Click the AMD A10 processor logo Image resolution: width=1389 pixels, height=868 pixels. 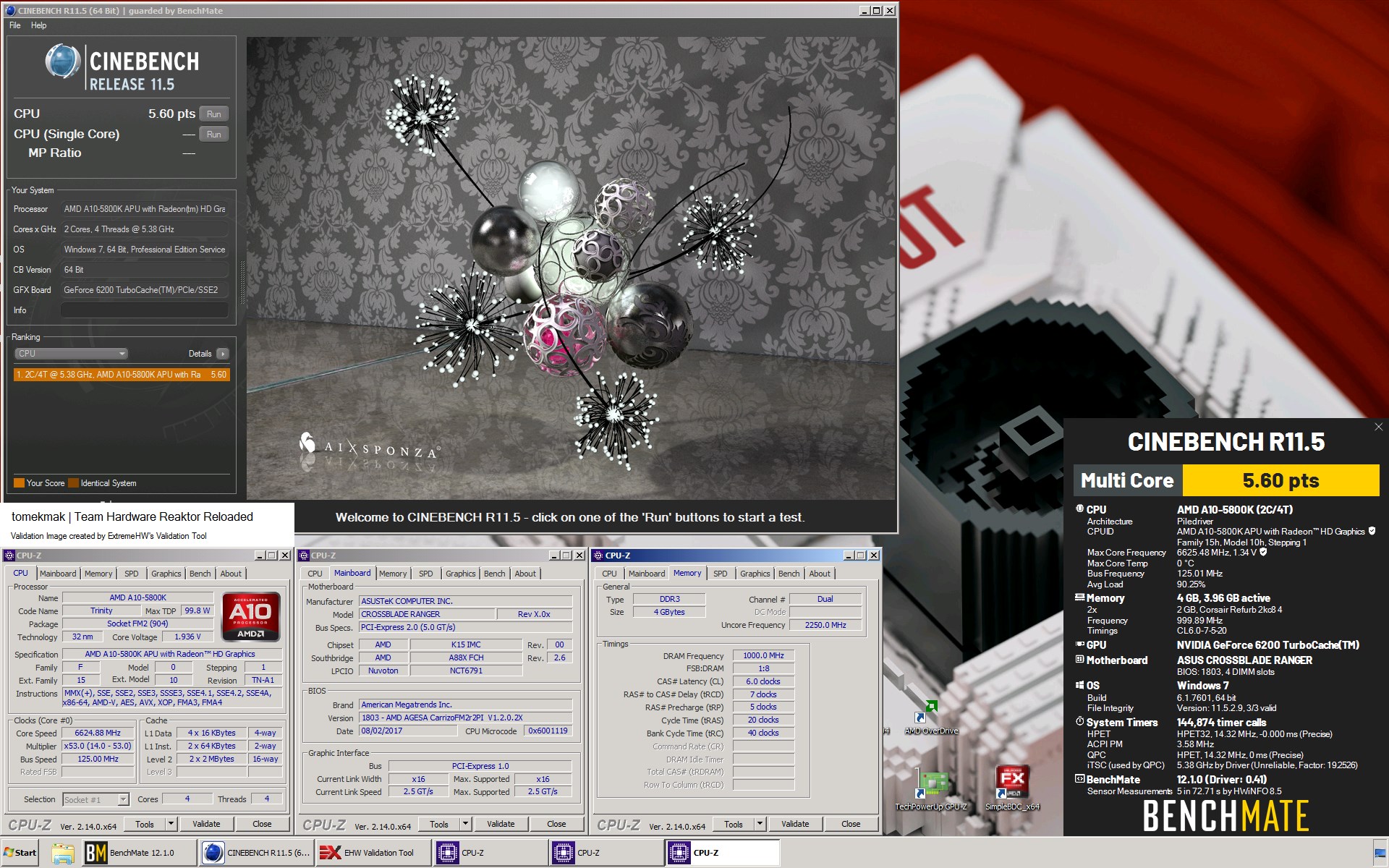tap(250, 617)
